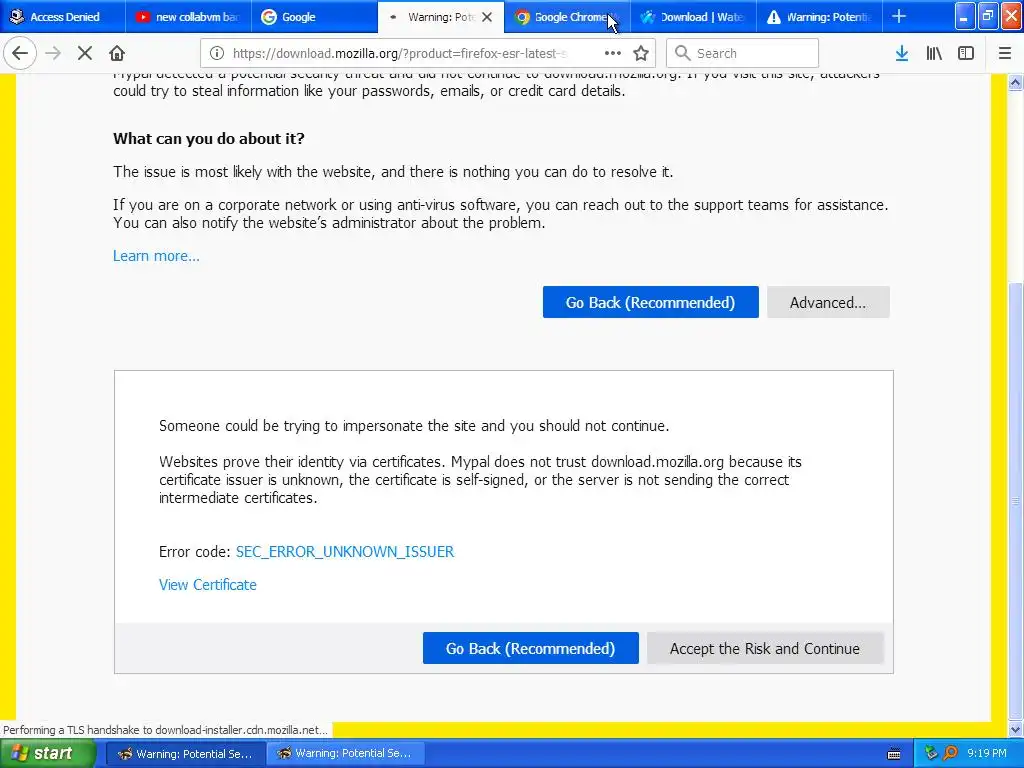Image resolution: width=1024 pixels, height=768 pixels.
Task: Click the address bar URL field
Action: [x=400, y=53]
